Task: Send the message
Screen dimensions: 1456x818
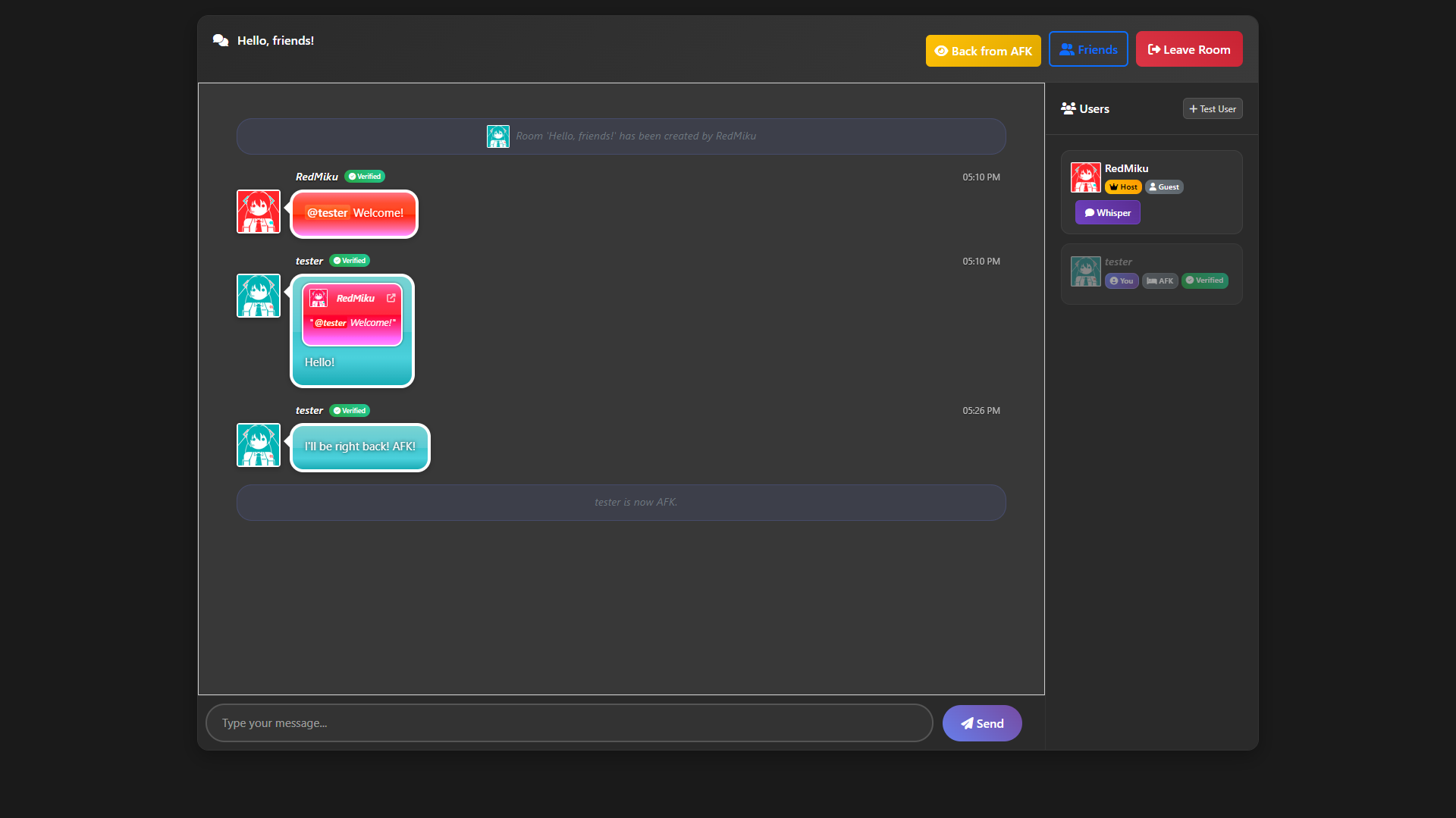Action: 981,723
